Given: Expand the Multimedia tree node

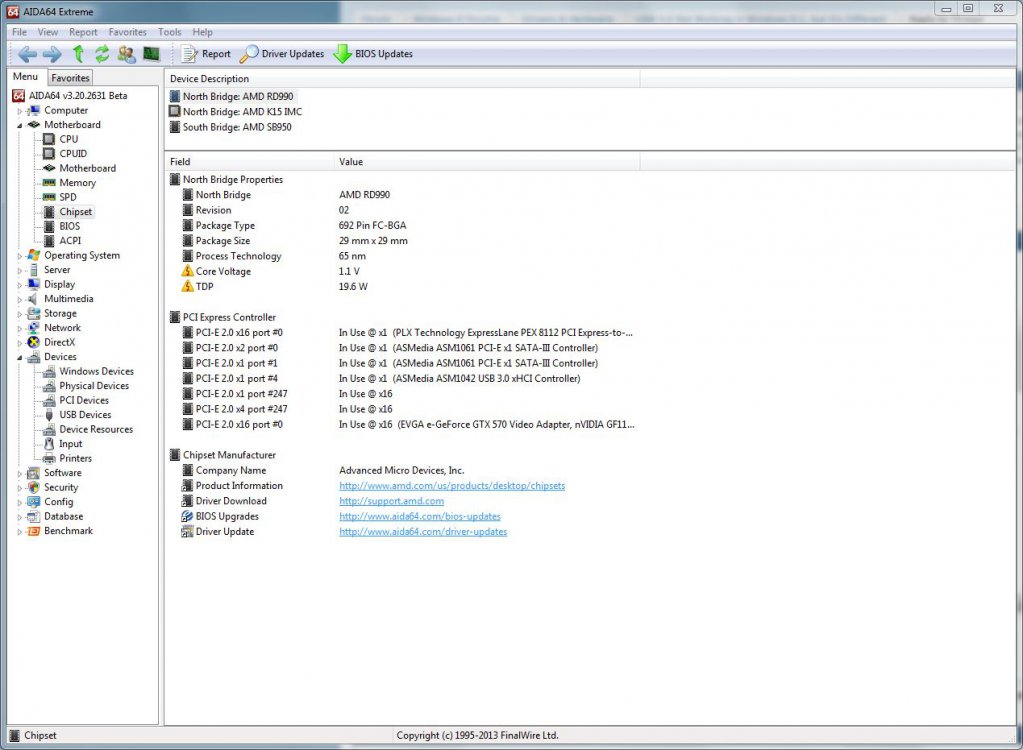Looking at the screenshot, I should 20,299.
